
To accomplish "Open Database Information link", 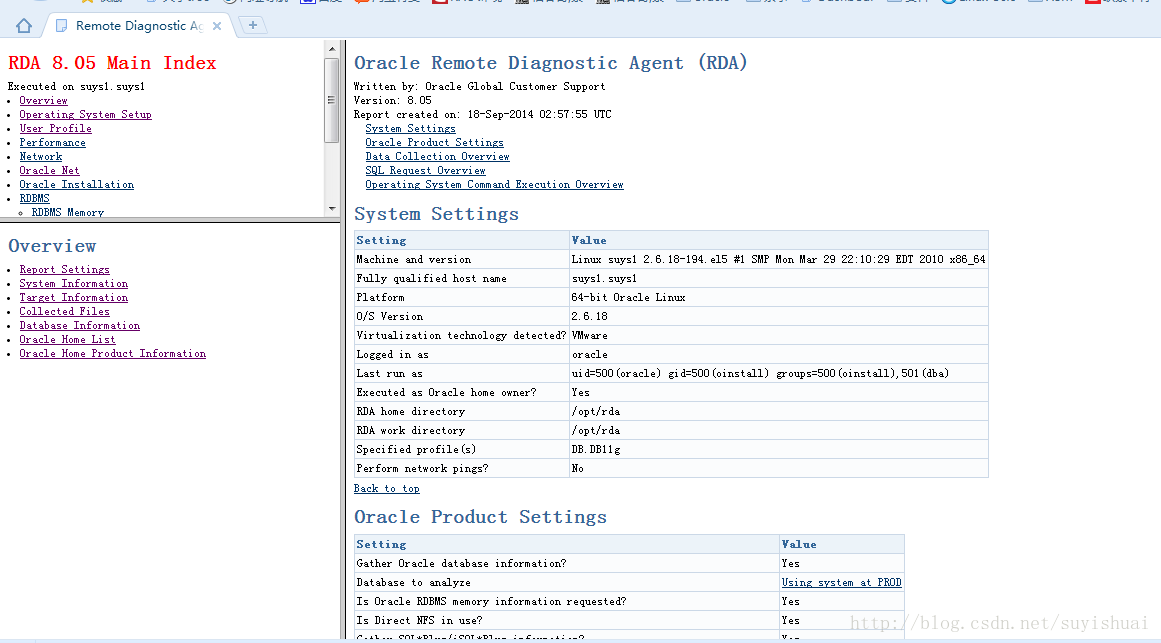I will (79, 326).
